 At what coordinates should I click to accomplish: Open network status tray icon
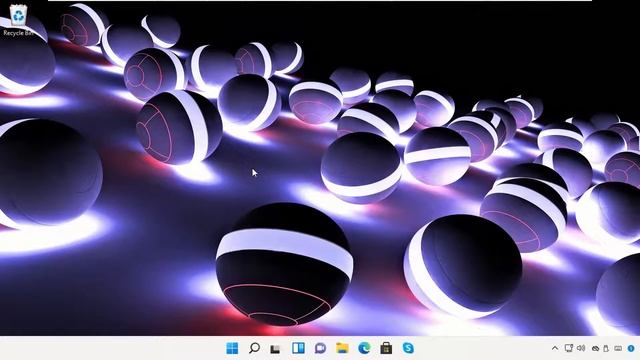click(569, 348)
